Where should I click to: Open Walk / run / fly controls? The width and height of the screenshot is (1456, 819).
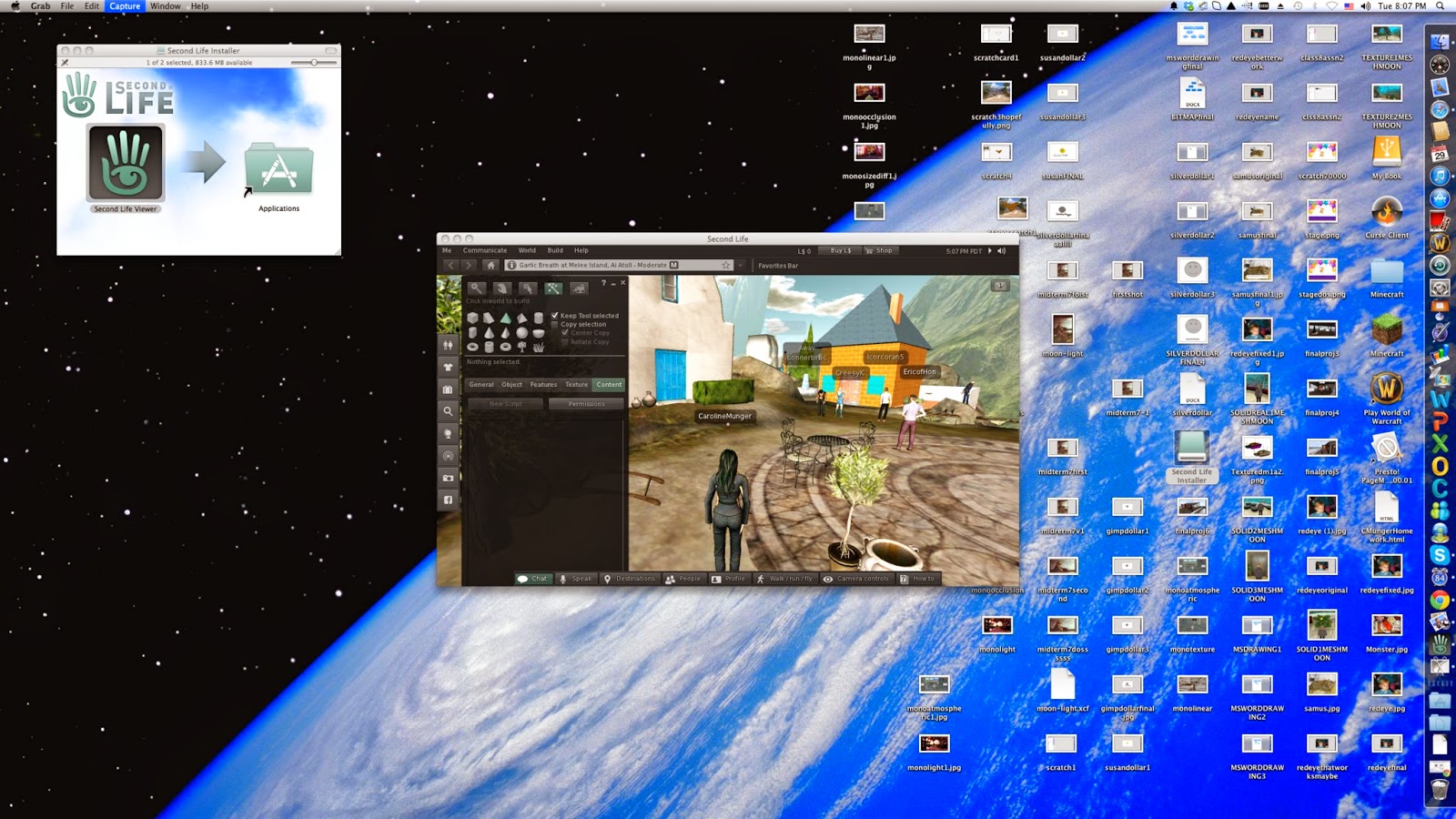coord(785,579)
